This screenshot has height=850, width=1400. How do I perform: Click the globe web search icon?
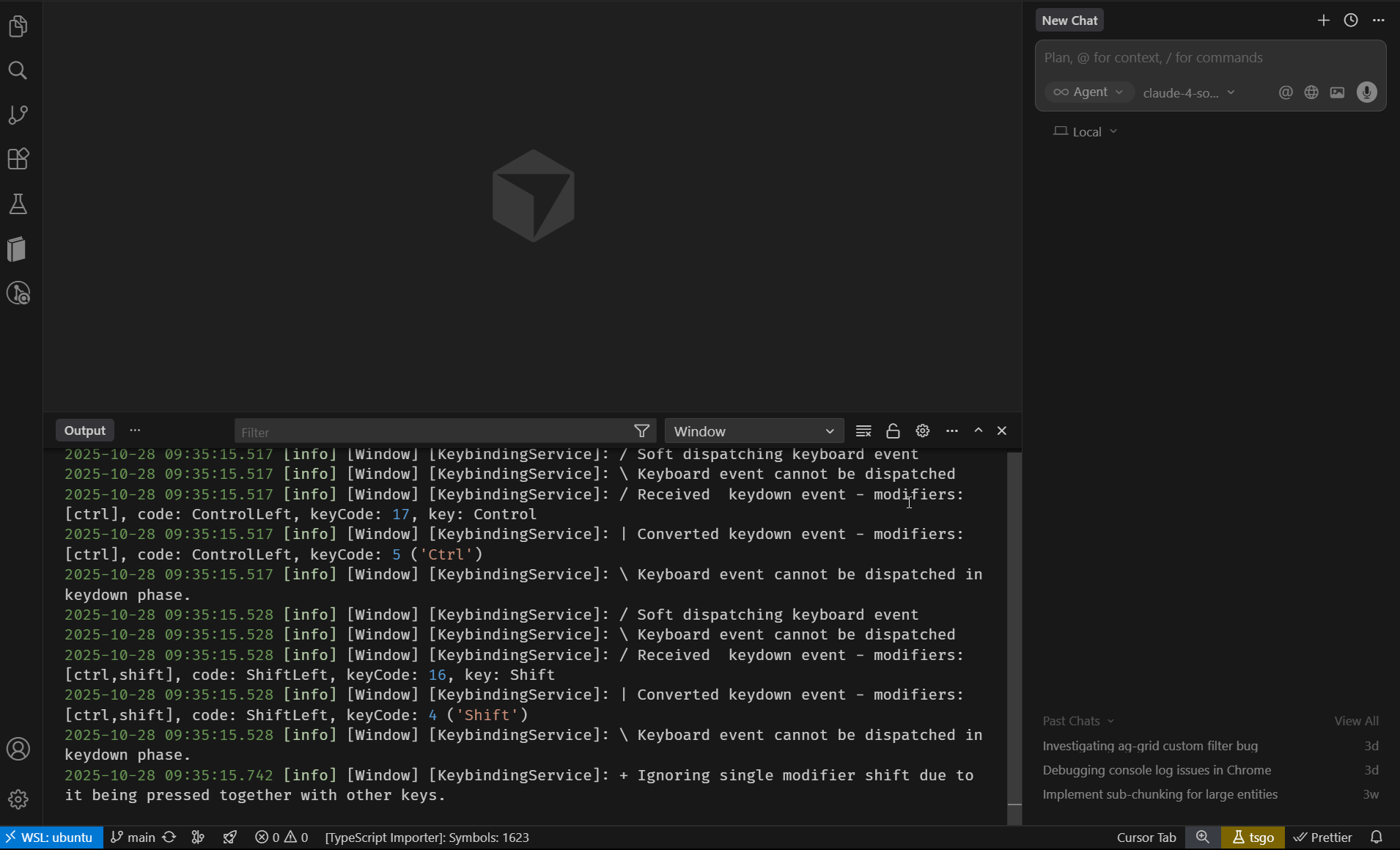tap(1311, 92)
